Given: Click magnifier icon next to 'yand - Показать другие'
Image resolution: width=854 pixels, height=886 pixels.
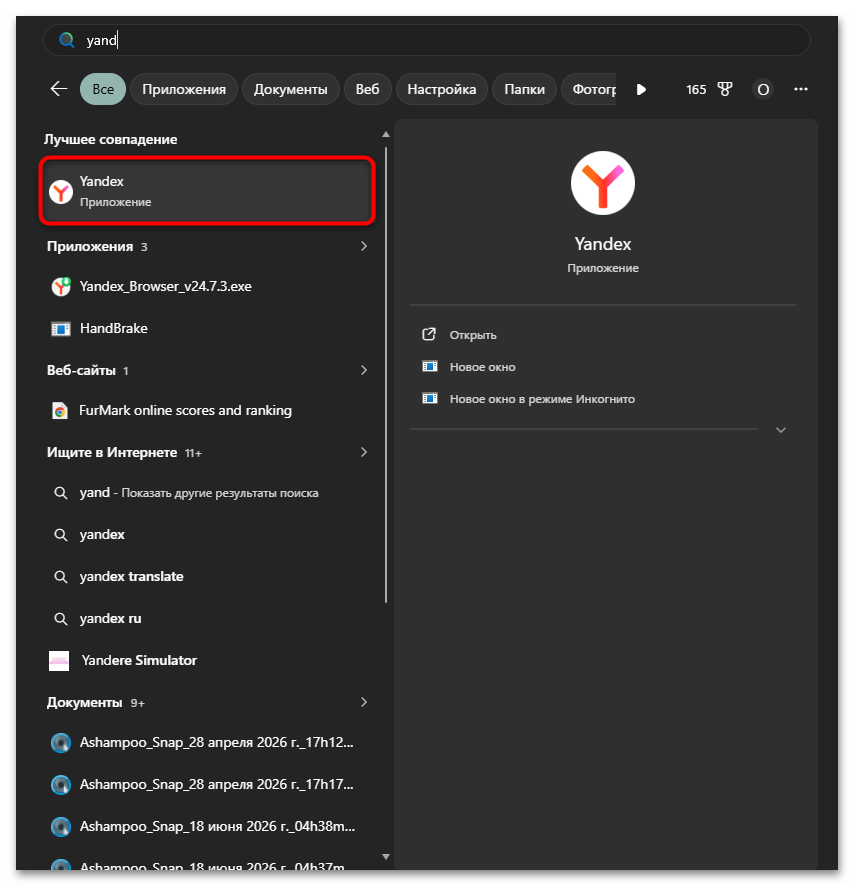Looking at the screenshot, I should [60, 493].
